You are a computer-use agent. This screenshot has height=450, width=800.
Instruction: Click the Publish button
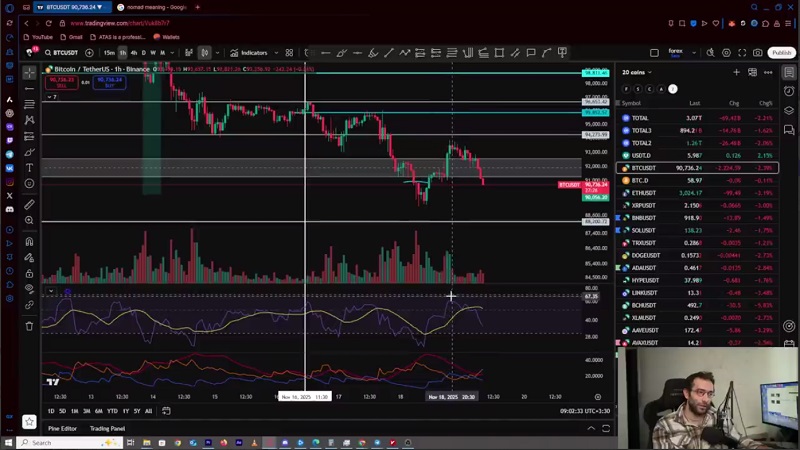781,52
